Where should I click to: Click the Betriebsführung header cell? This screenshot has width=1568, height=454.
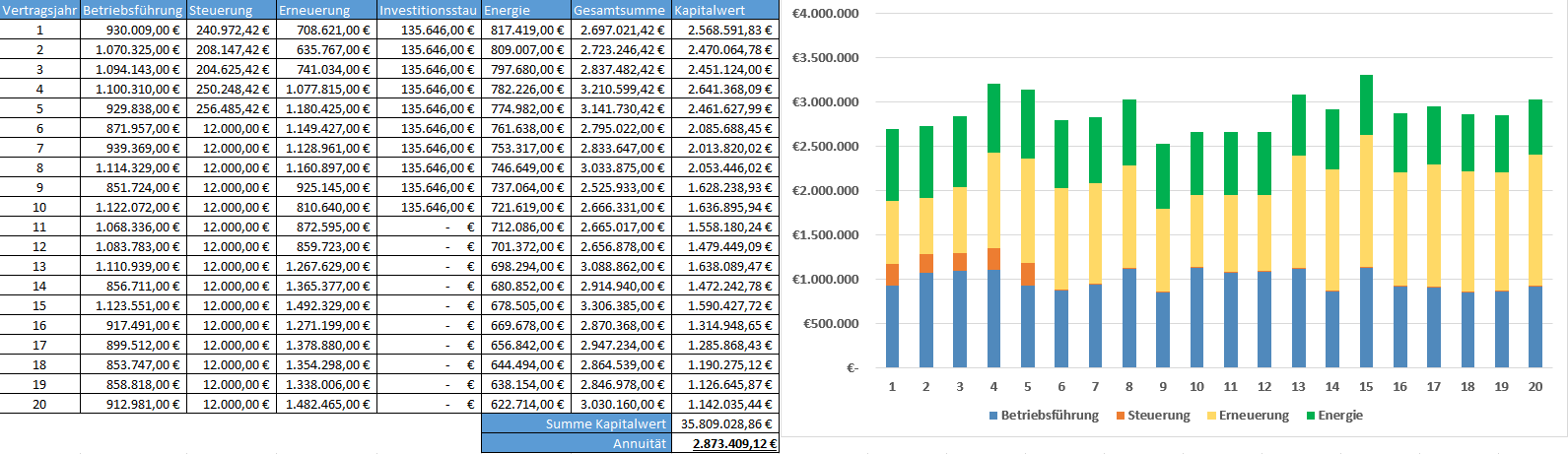[132, 10]
